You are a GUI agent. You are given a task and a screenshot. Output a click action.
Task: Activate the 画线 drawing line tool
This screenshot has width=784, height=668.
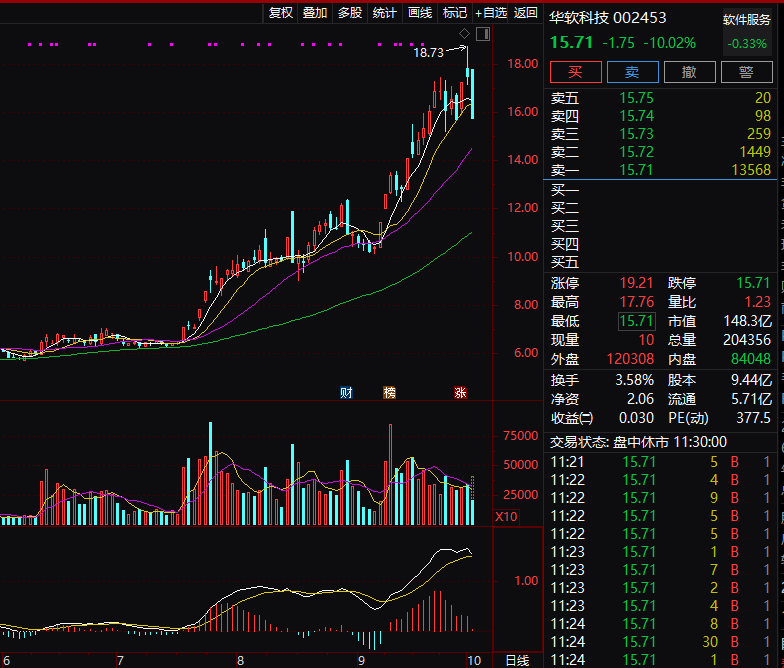tap(420, 13)
